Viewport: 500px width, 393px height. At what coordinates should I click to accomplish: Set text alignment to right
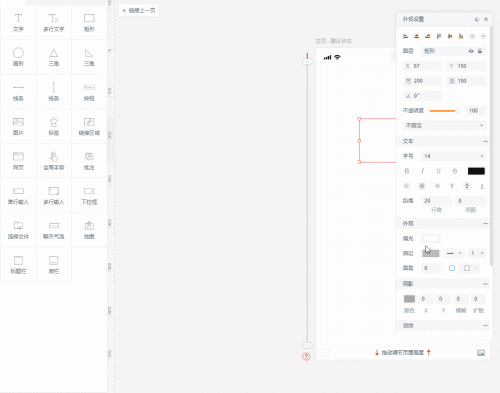437,186
